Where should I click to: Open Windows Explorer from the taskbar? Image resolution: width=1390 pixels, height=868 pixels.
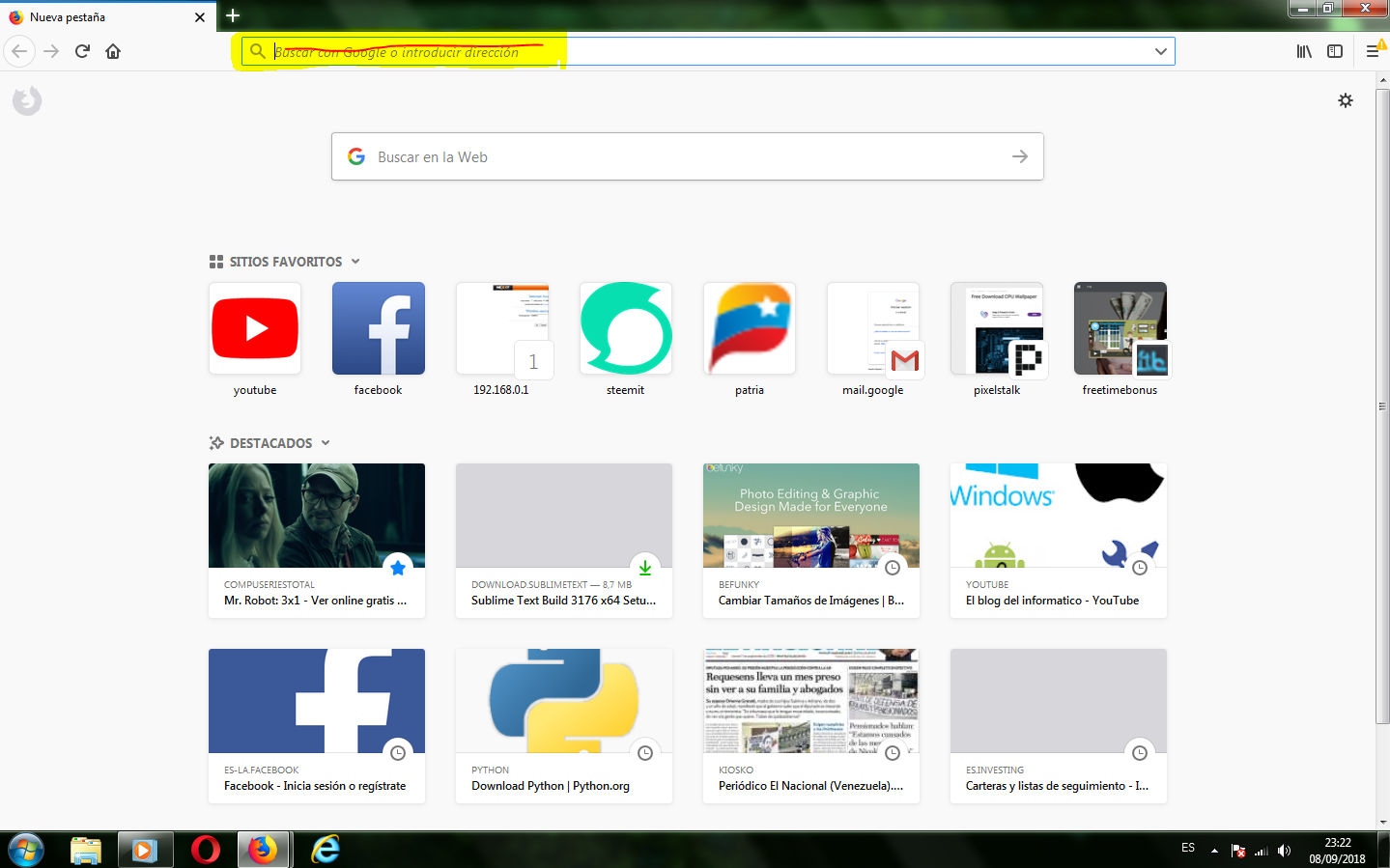(86, 850)
